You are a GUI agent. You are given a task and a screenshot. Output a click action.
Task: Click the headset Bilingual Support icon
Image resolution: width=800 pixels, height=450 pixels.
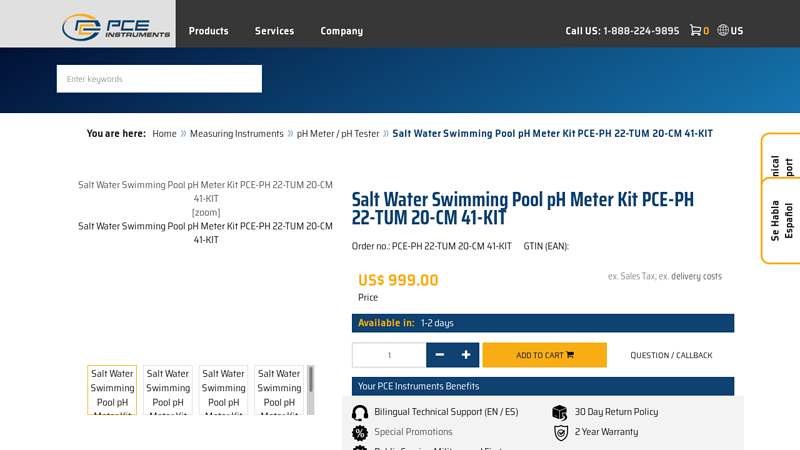click(x=360, y=412)
